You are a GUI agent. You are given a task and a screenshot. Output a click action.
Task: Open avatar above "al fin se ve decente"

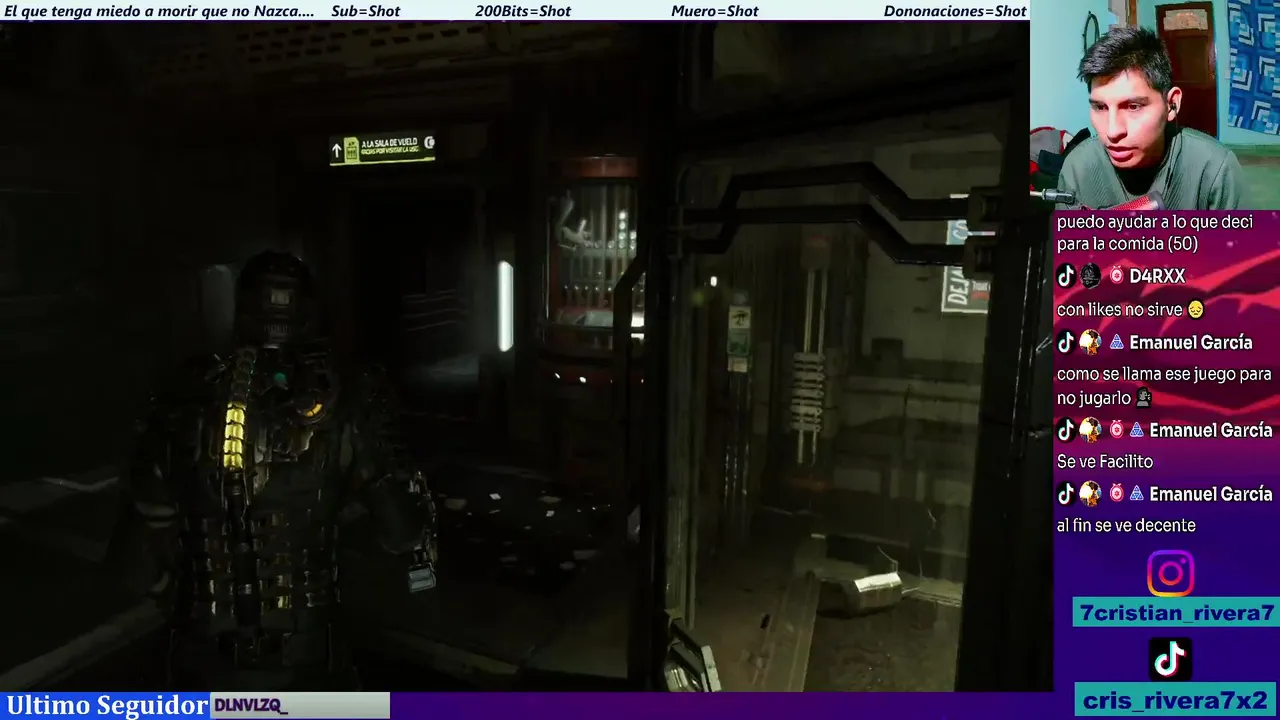1090,494
